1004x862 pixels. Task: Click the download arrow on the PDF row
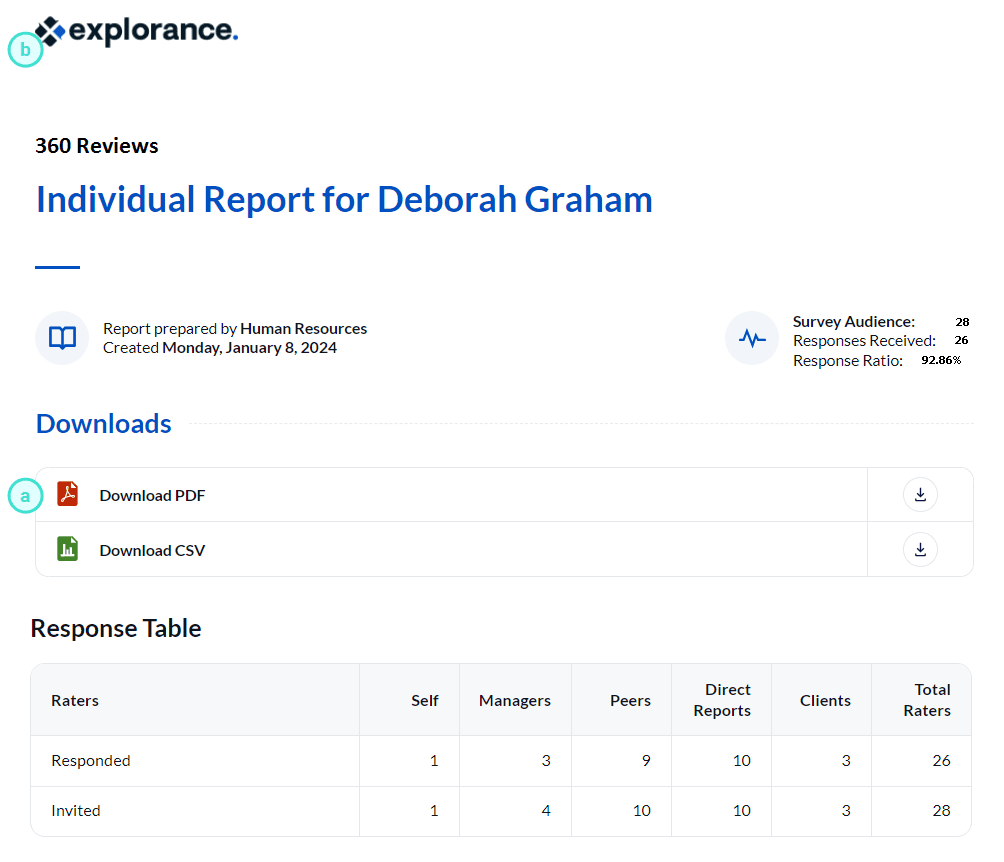pyautogui.click(x=919, y=494)
